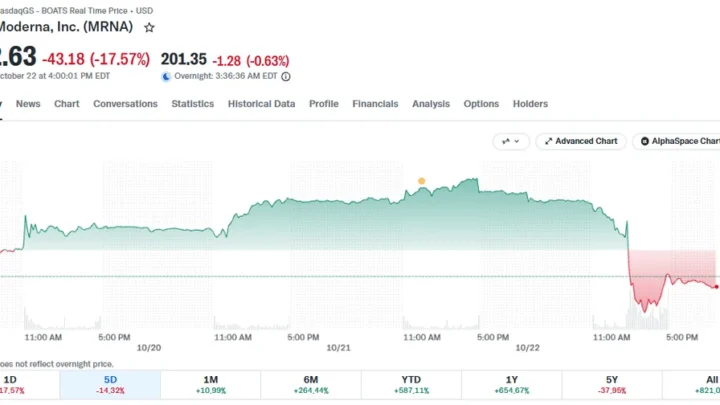720x405 pixels.
Task: View the Financials tab
Action: (375, 104)
